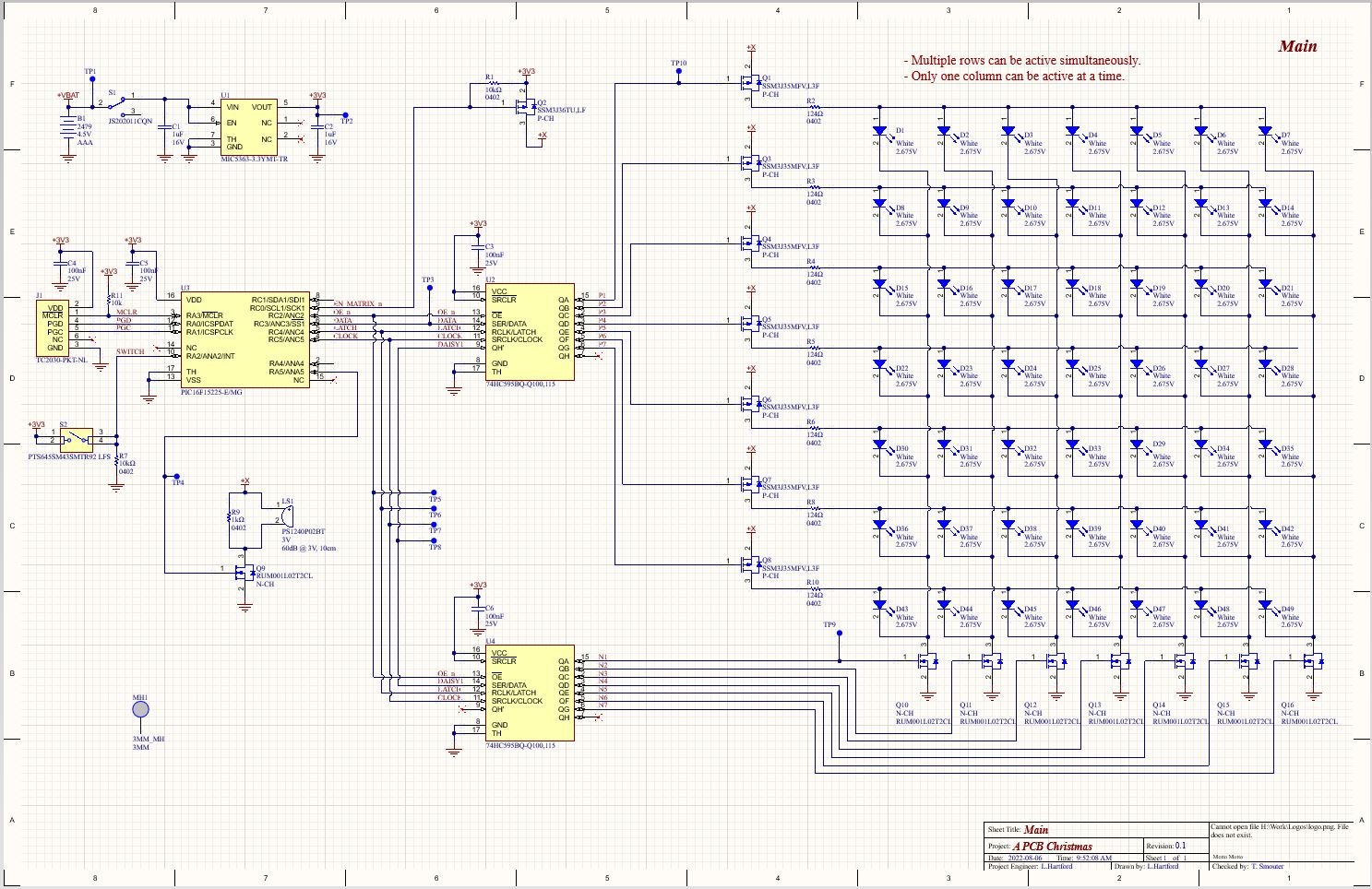This screenshot has height=889, width=1372.
Task: Select the C6 100nF capacitor symbol
Action: click(x=477, y=610)
